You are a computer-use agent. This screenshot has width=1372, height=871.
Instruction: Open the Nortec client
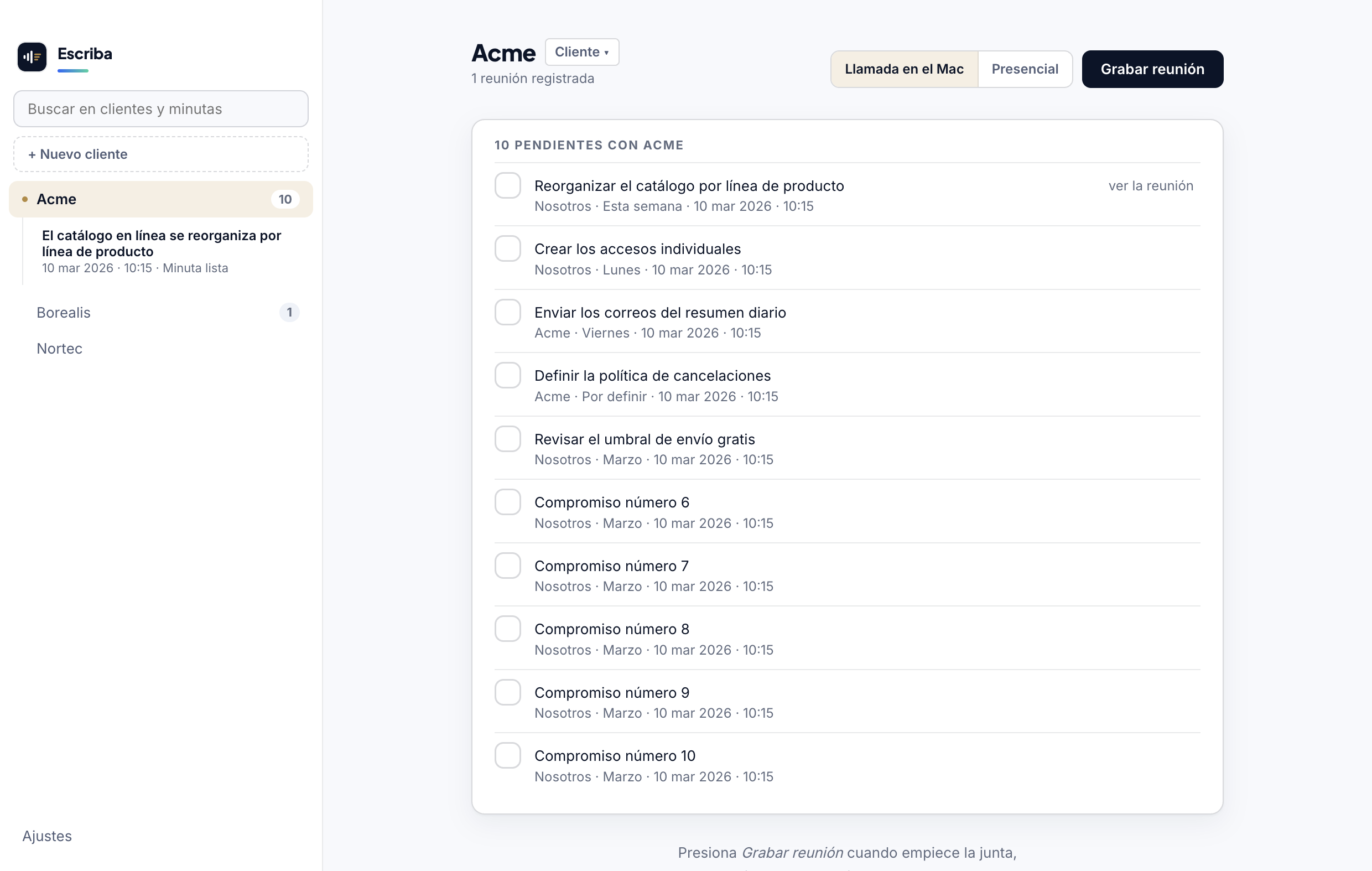(x=160, y=348)
